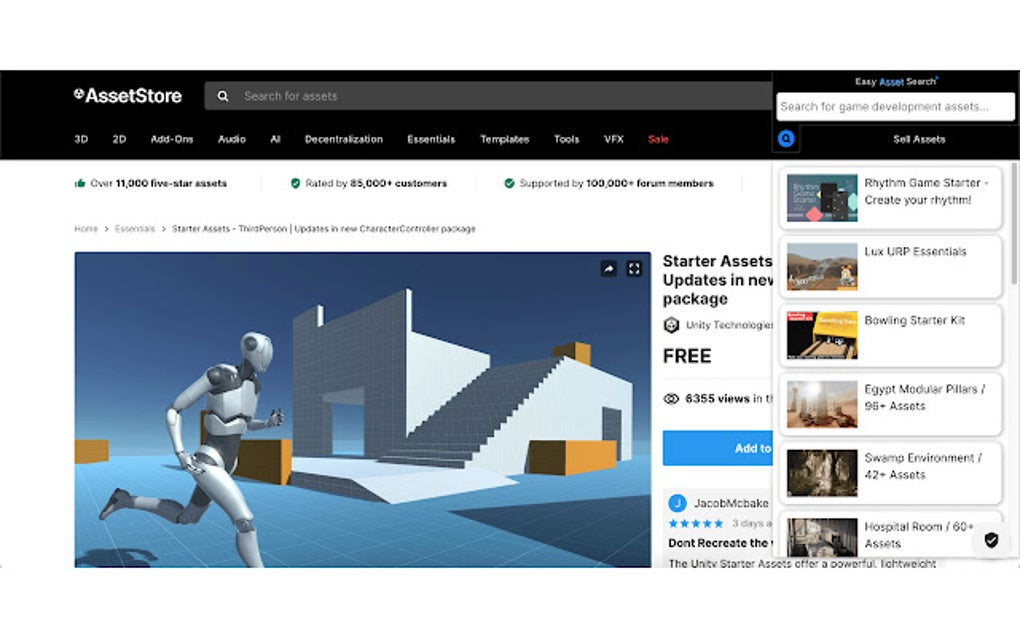Screen dimensions: 1020x638
Task: Click the blue search icon in extension panel
Action: pyautogui.click(x=785, y=139)
